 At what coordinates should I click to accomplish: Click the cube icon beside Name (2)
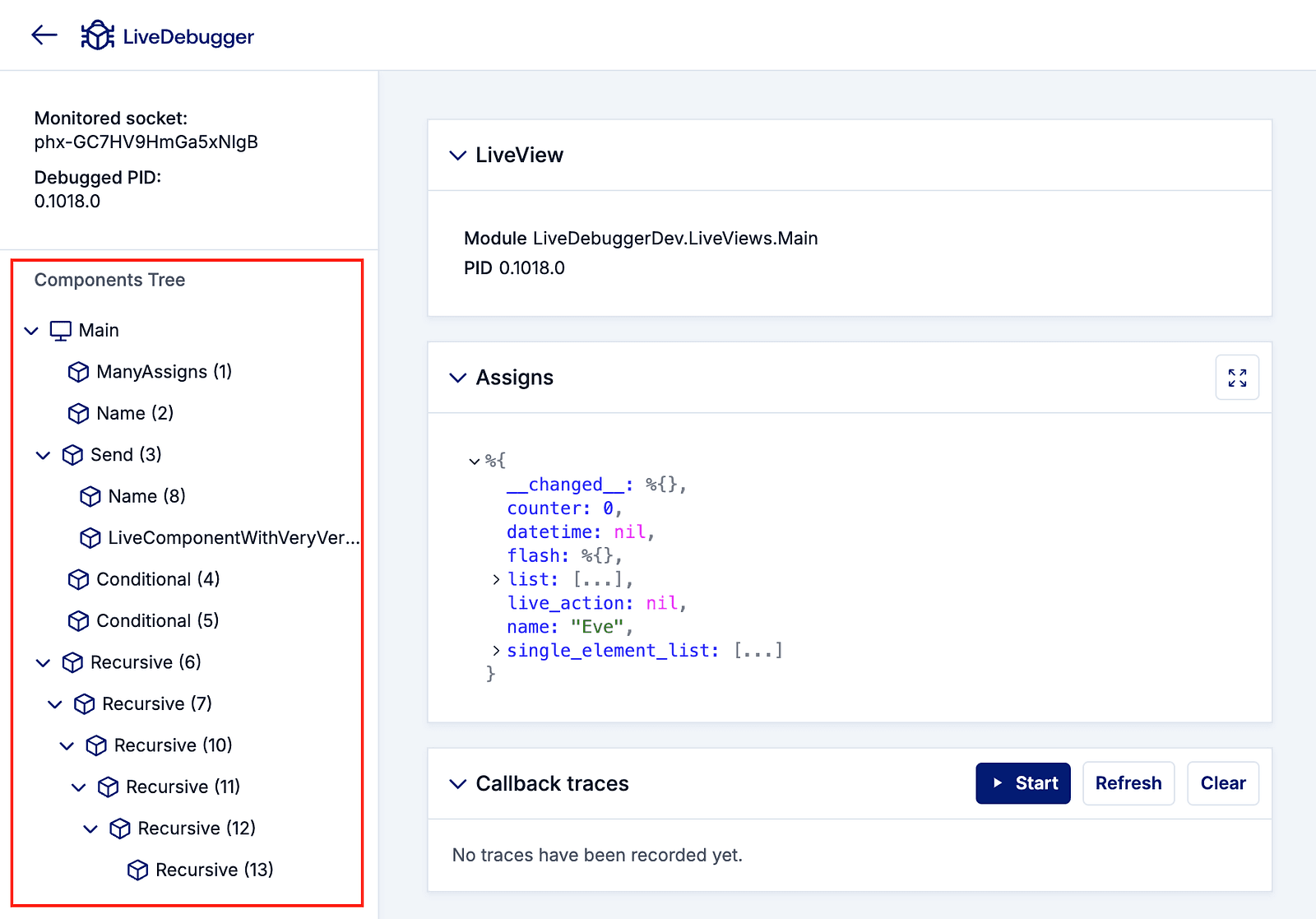(78, 413)
